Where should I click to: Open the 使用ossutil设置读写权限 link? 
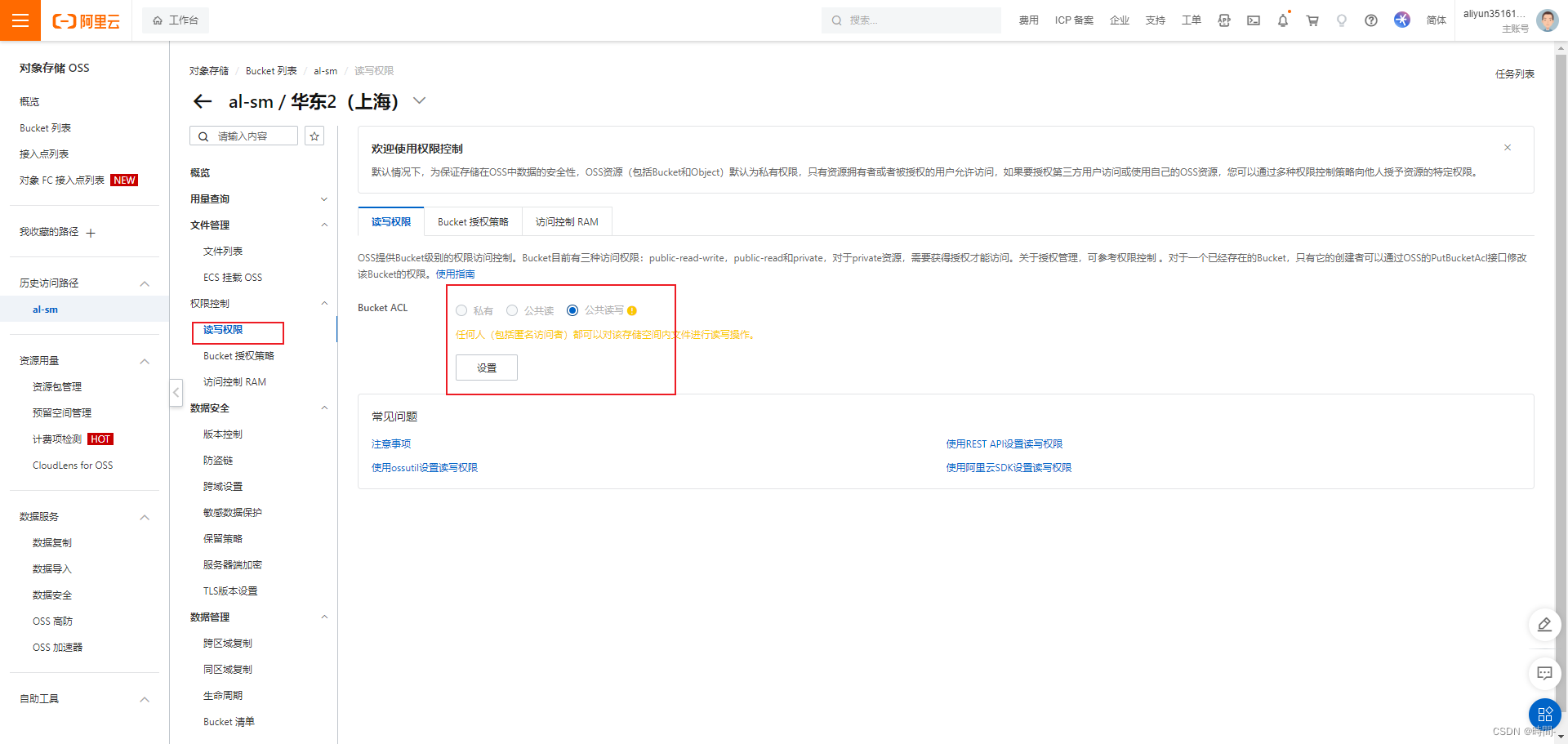click(425, 467)
